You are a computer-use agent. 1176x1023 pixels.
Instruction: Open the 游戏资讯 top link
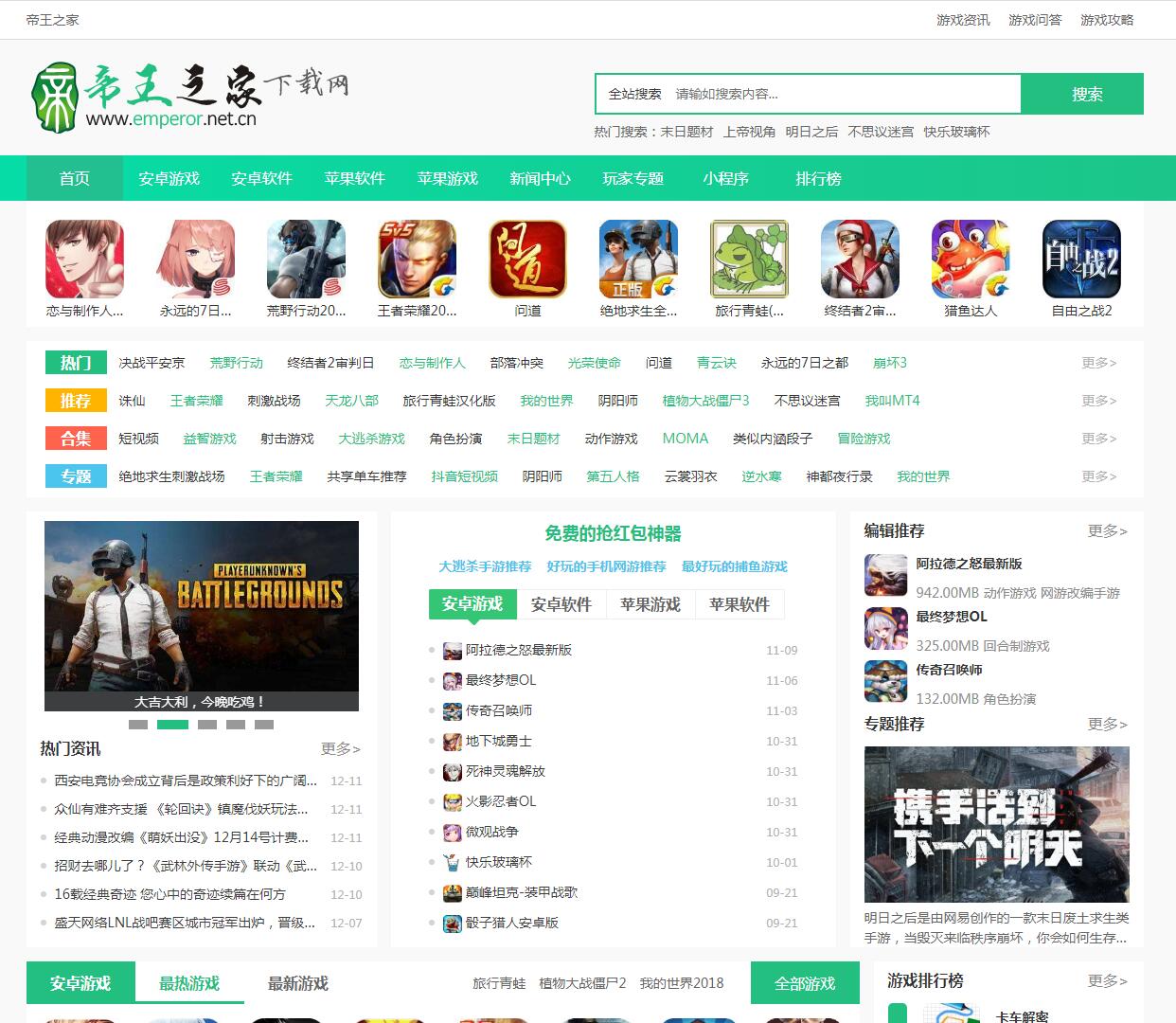pos(963,20)
